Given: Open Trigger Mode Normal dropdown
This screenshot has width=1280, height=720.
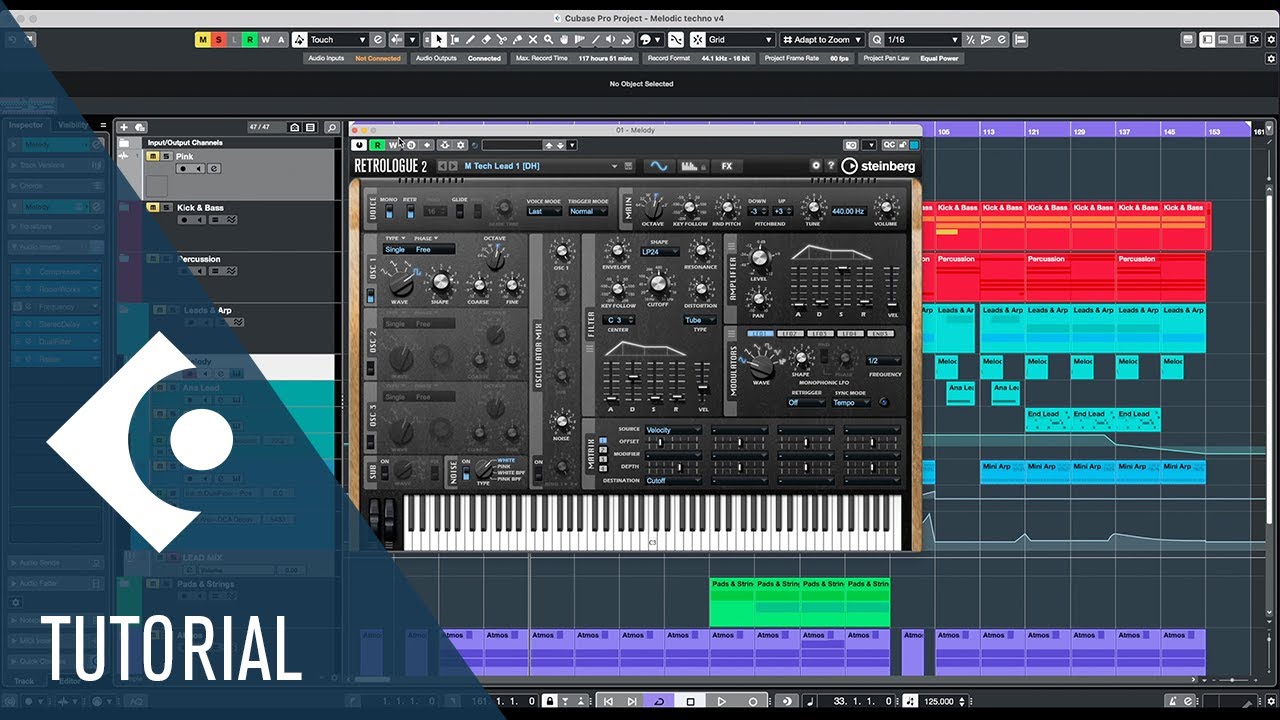Looking at the screenshot, I should [x=587, y=211].
